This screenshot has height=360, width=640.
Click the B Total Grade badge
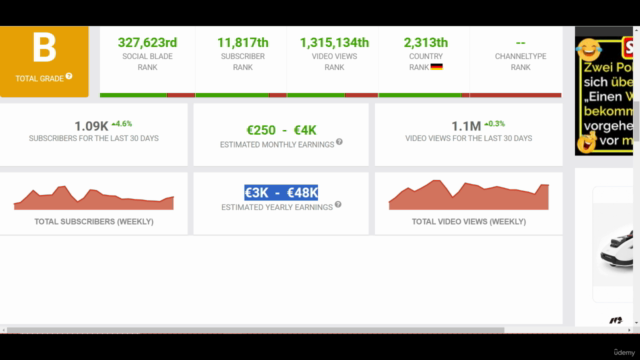tap(44, 62)
